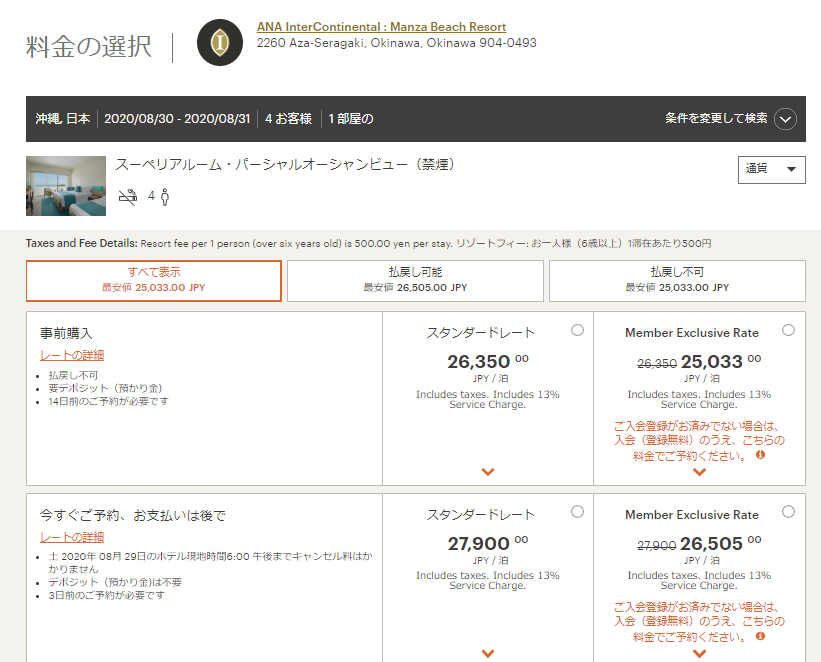Select advance purchase Member Exclusive Rate radio
This screenshot has width=821, height=662.
tap(788, 330)
